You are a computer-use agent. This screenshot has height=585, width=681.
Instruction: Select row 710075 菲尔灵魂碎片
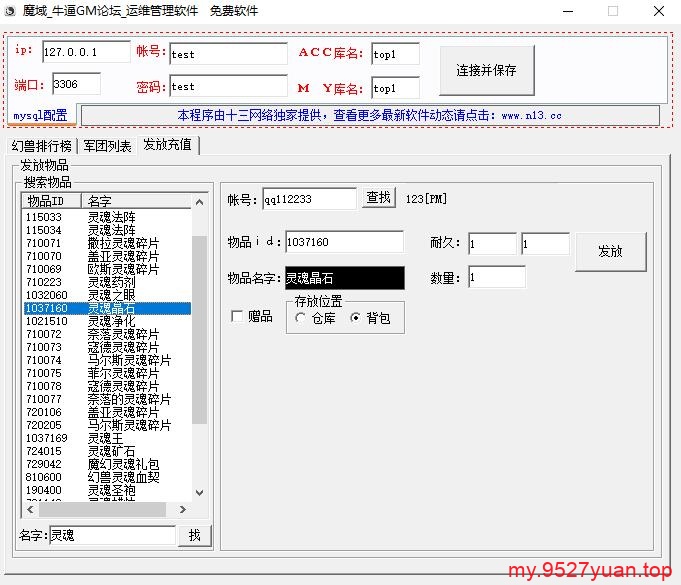(107, 373)
